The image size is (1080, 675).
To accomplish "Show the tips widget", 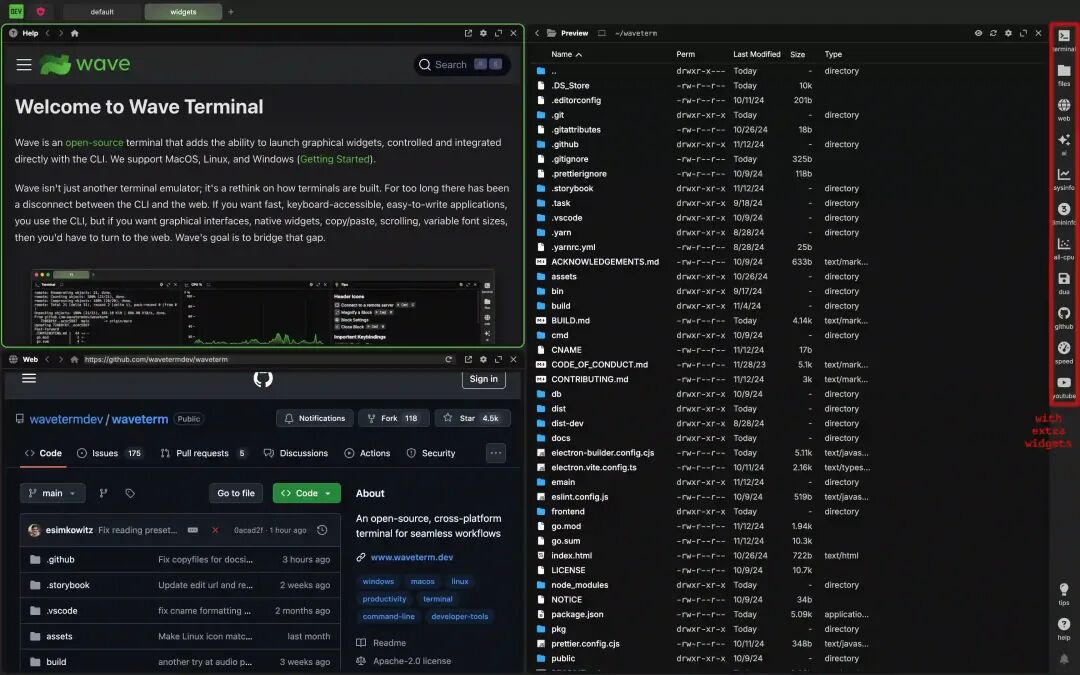I will pos(1063,593).
